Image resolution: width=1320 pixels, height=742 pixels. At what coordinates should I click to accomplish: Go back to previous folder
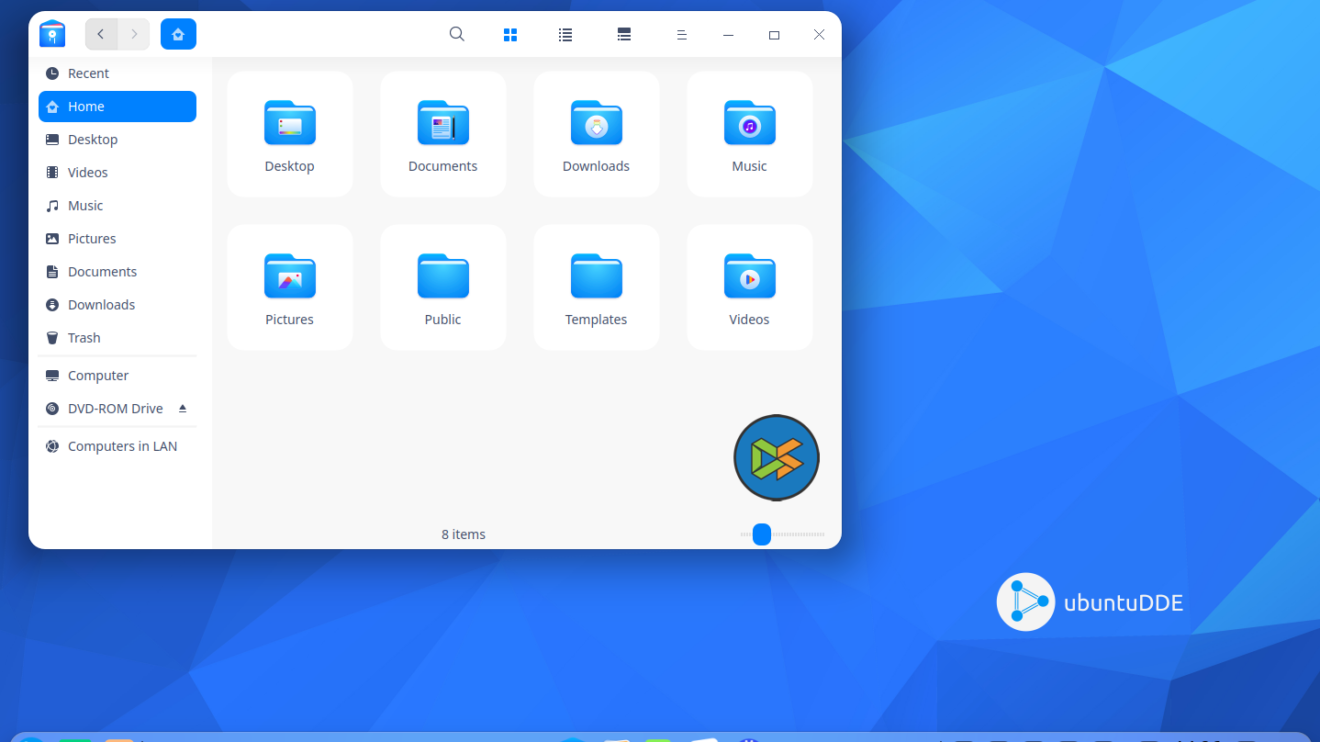coord(101,34)
